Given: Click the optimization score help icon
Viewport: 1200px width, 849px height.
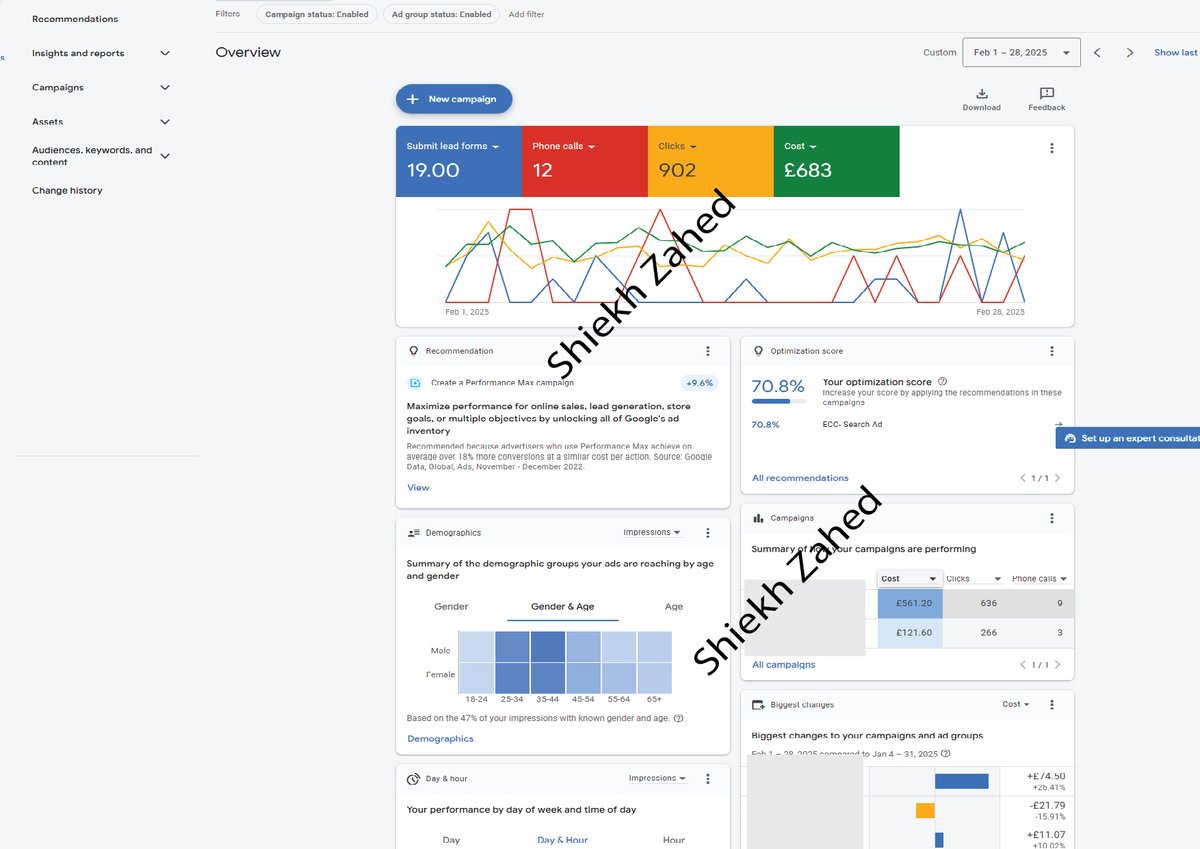Looking at the screenshot, I should coord(943,382).
